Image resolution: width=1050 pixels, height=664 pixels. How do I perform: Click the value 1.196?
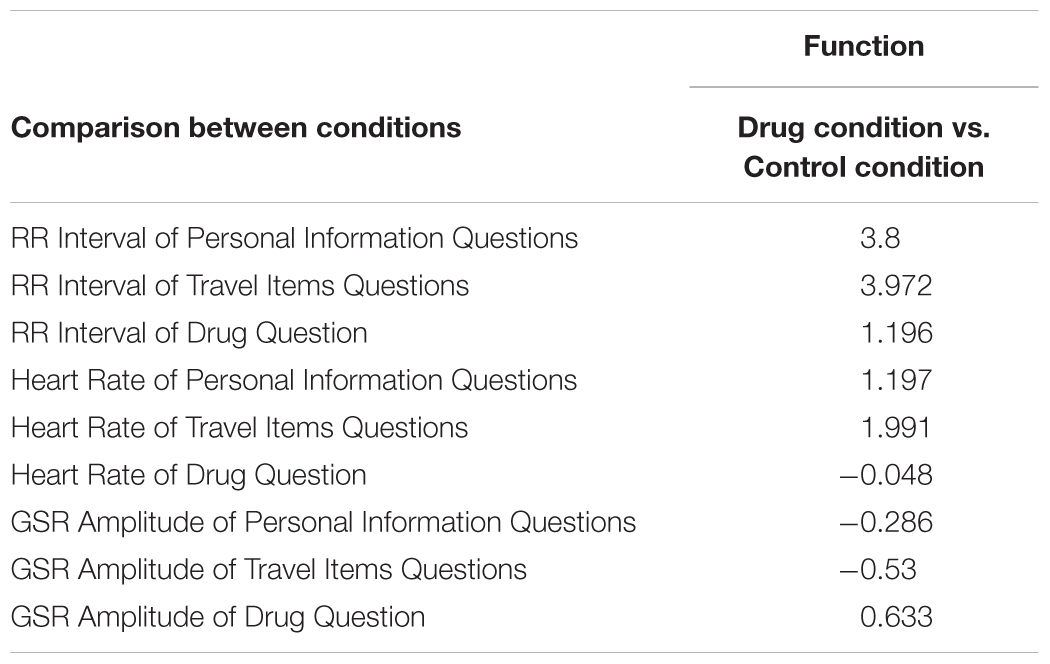coord(896,333)
